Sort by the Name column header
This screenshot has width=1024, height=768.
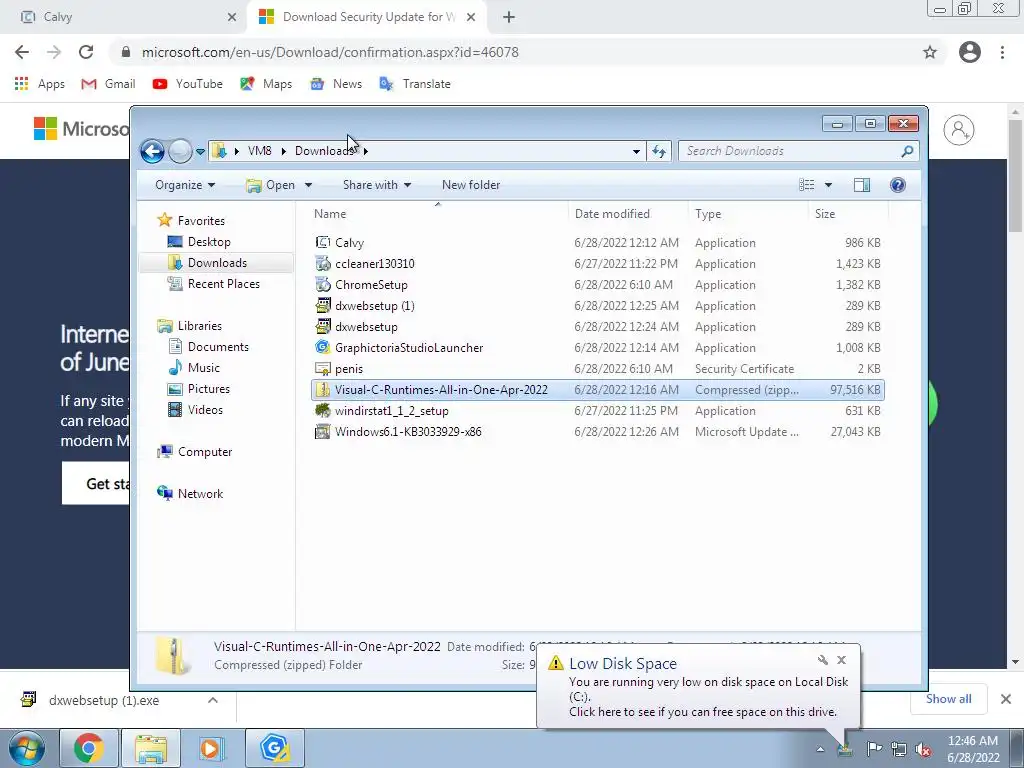click(330, 214)
